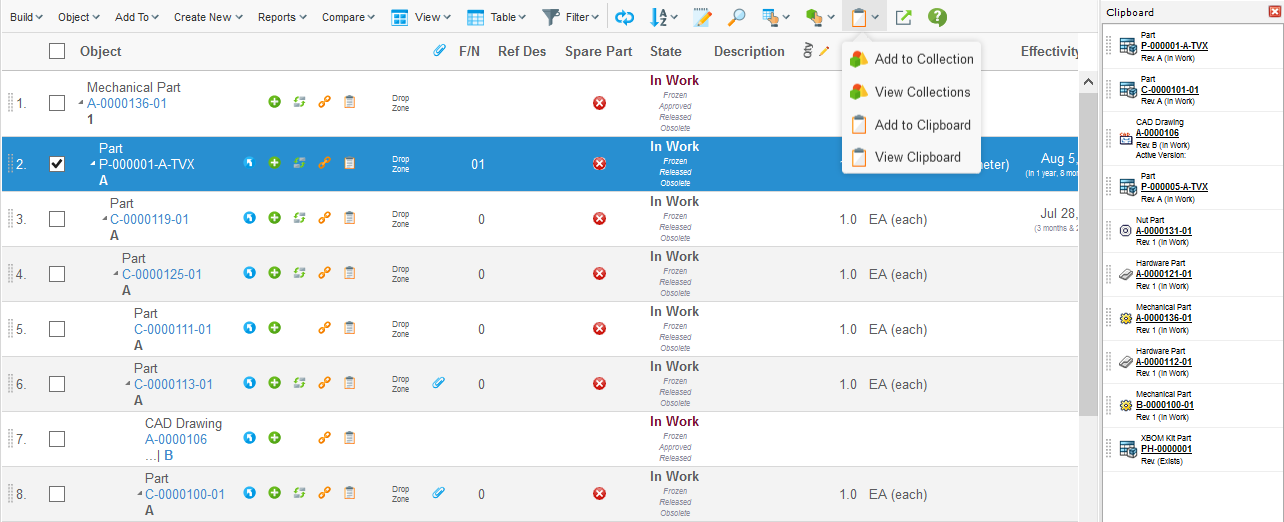Select View Collections menu item

tap(921, 92)
